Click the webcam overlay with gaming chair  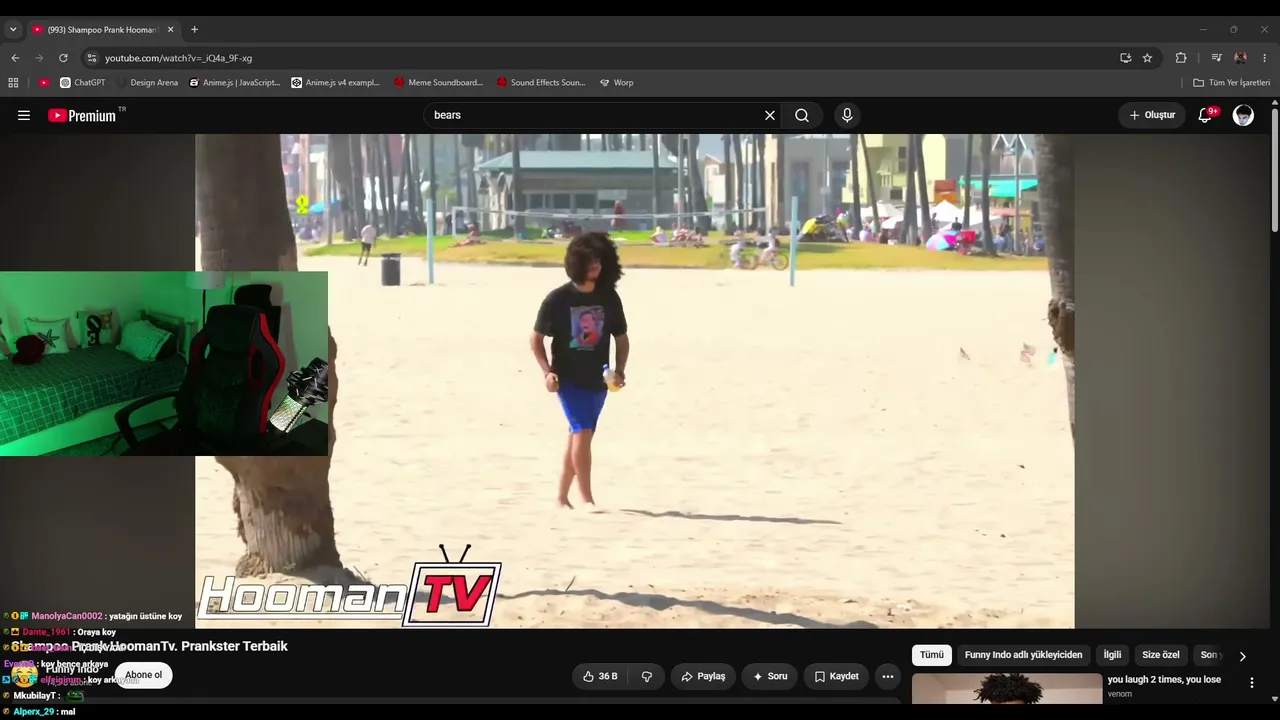(x=164, y=364)
